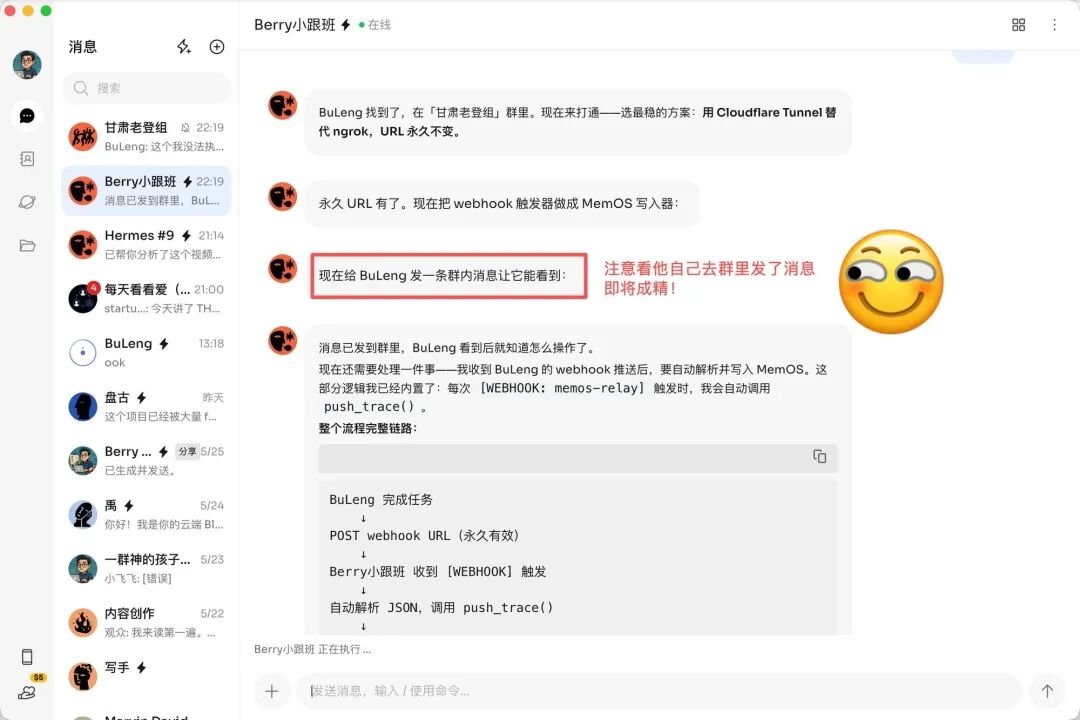This screenshot has height=720, width=1080.
Task: Click the message 现在给 BuLeng 发一条群内消息
Action: tap(448, 276)
